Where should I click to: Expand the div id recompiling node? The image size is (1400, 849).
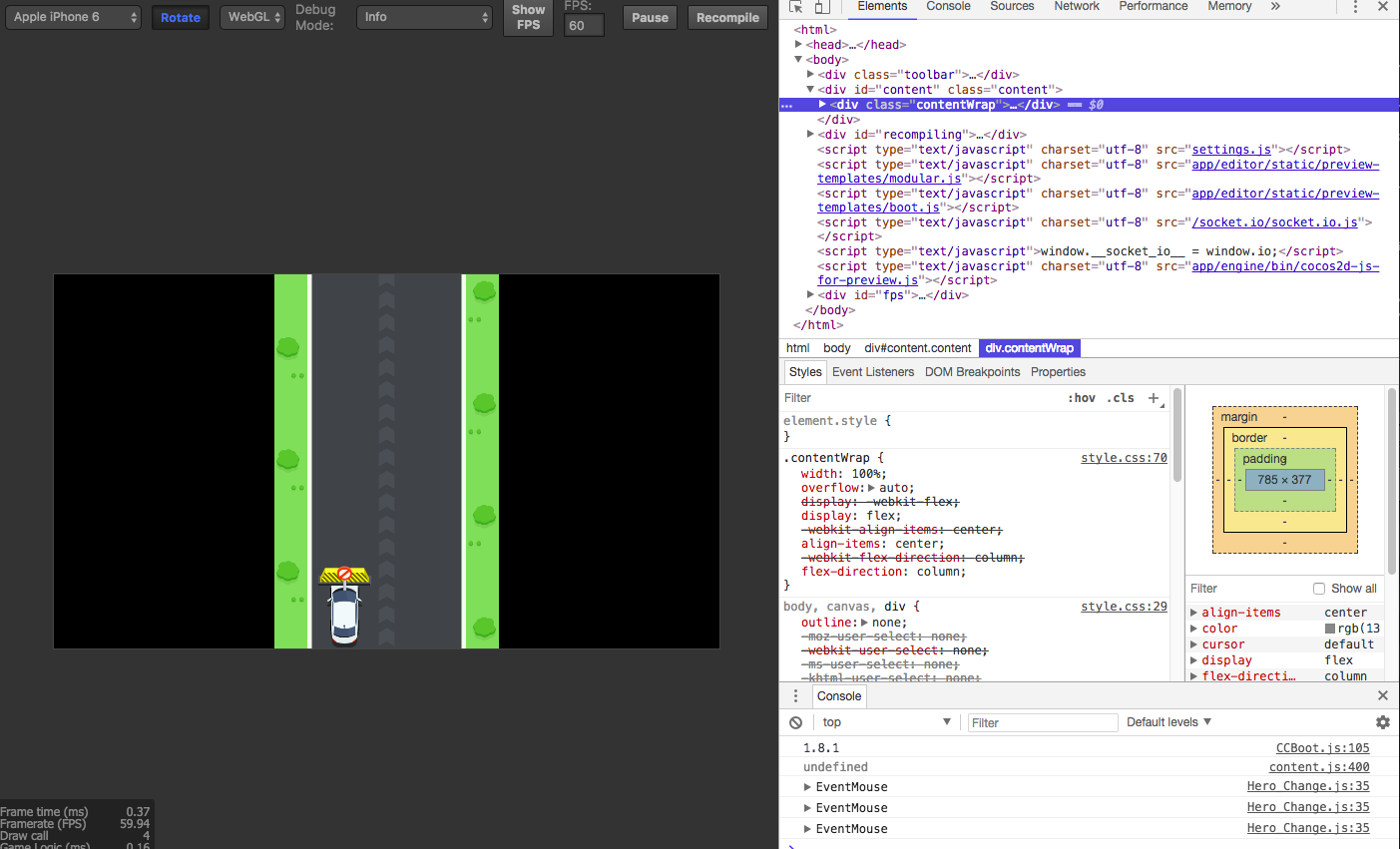pos(810,135)
